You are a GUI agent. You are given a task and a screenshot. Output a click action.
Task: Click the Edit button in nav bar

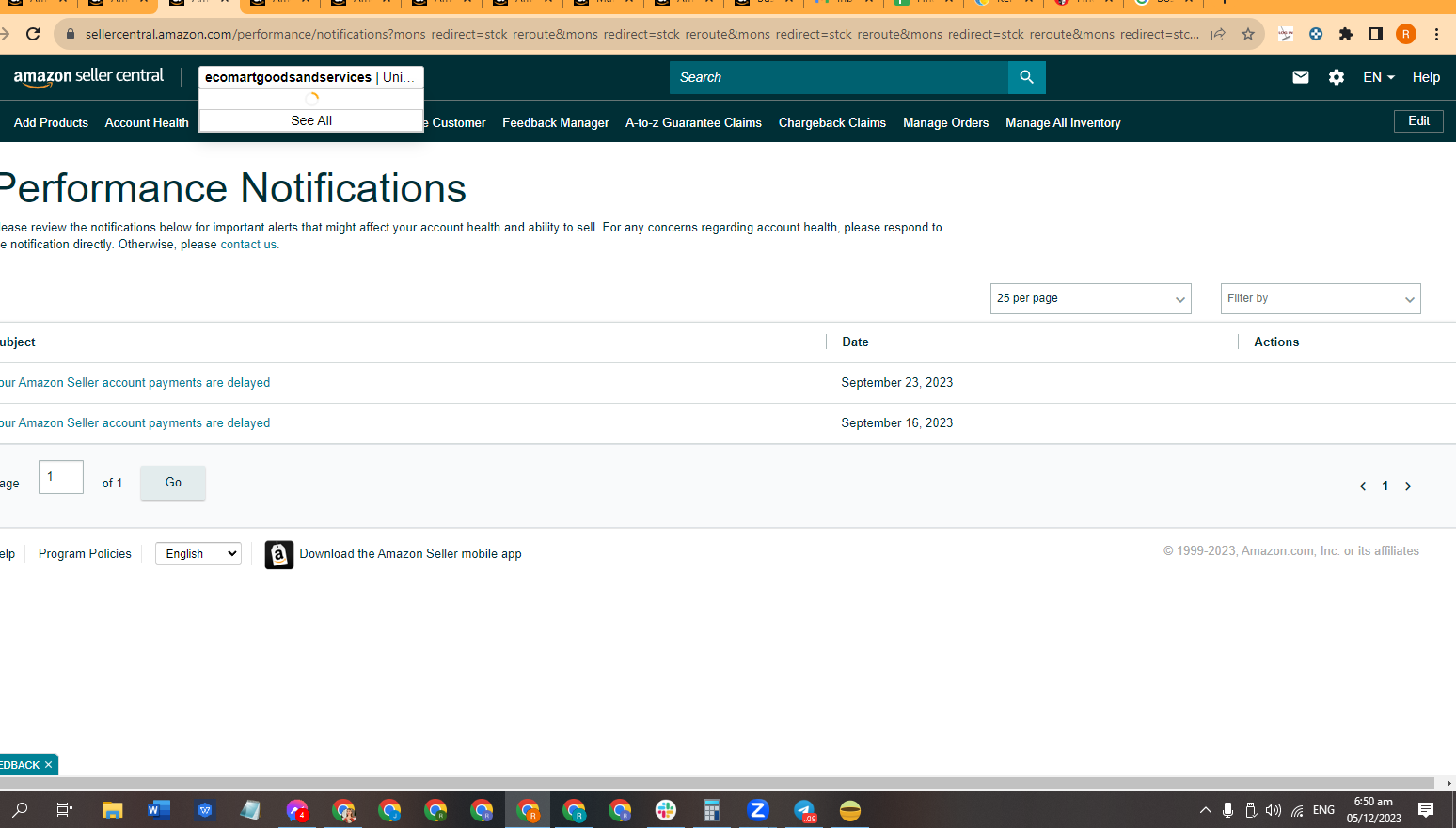point(1418,120)
